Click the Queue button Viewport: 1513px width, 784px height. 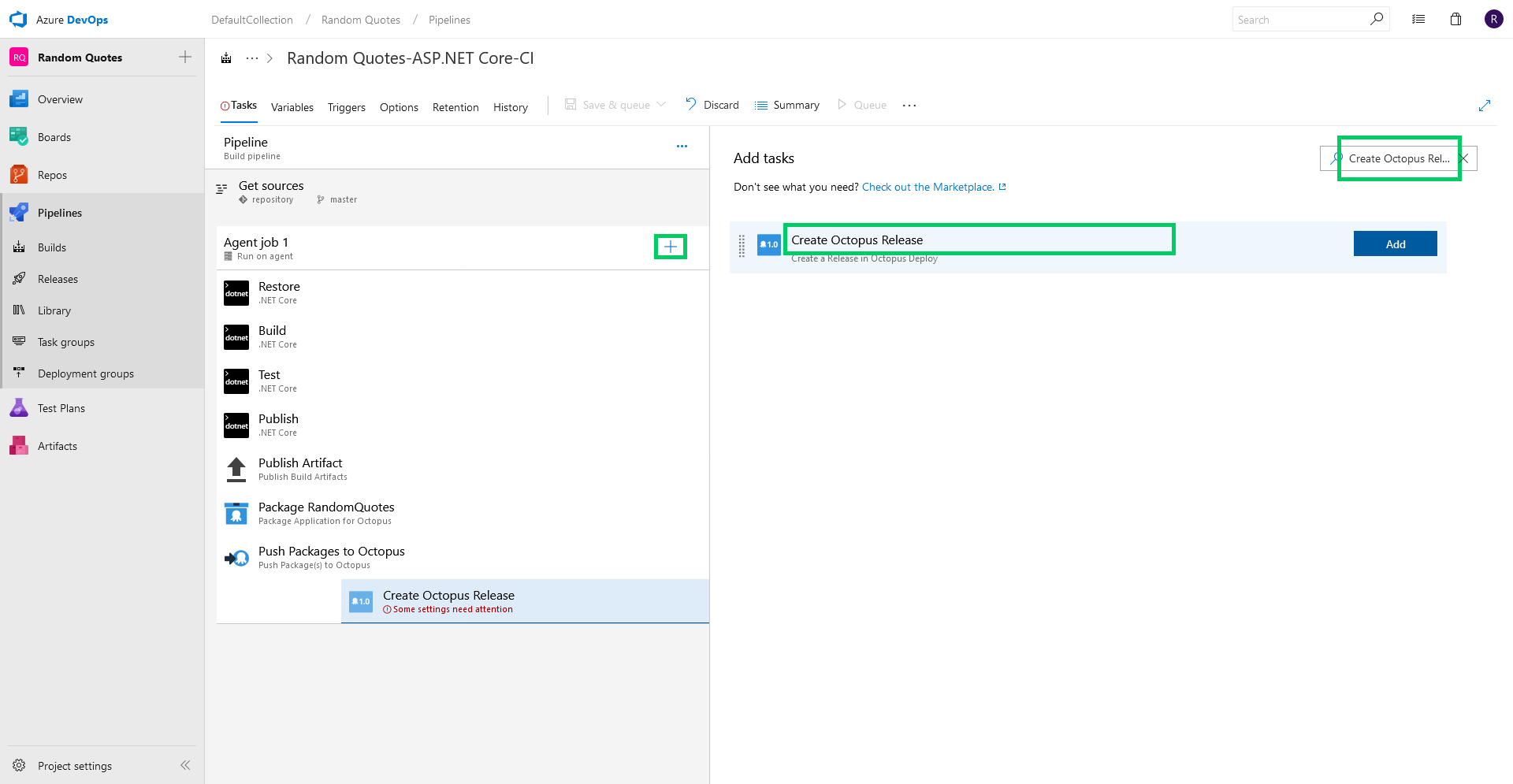[x=861, y=105]
